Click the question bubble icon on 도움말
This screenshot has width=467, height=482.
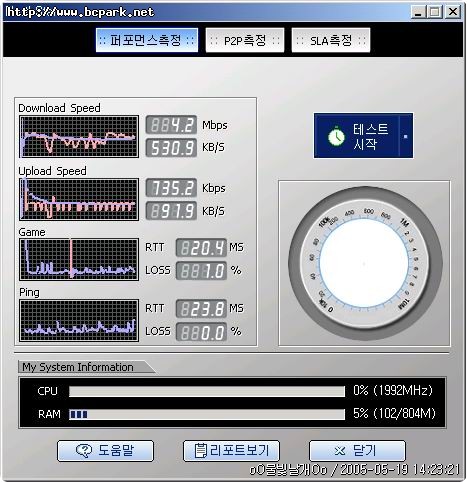(x=84, y=451)
